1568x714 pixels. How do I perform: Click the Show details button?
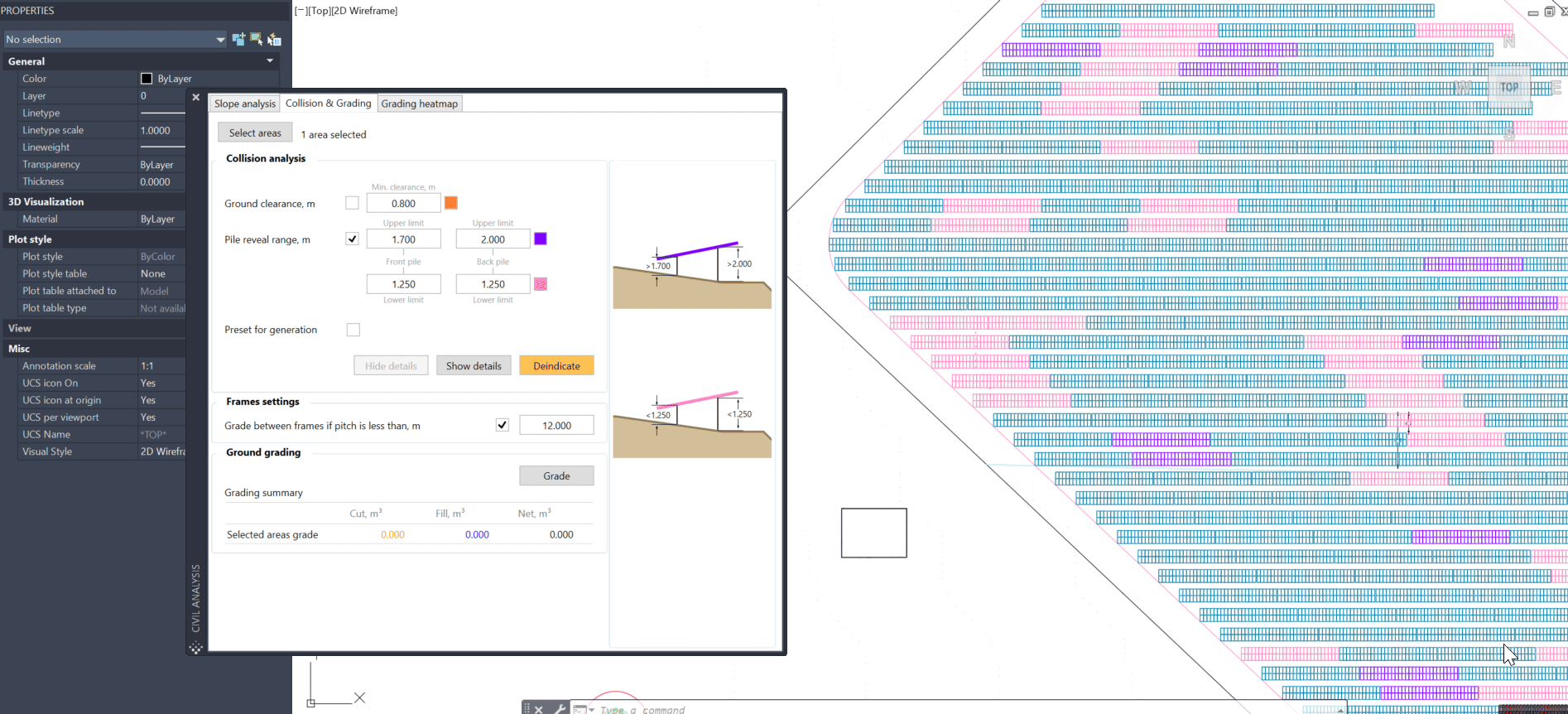[x=474, y=365]
